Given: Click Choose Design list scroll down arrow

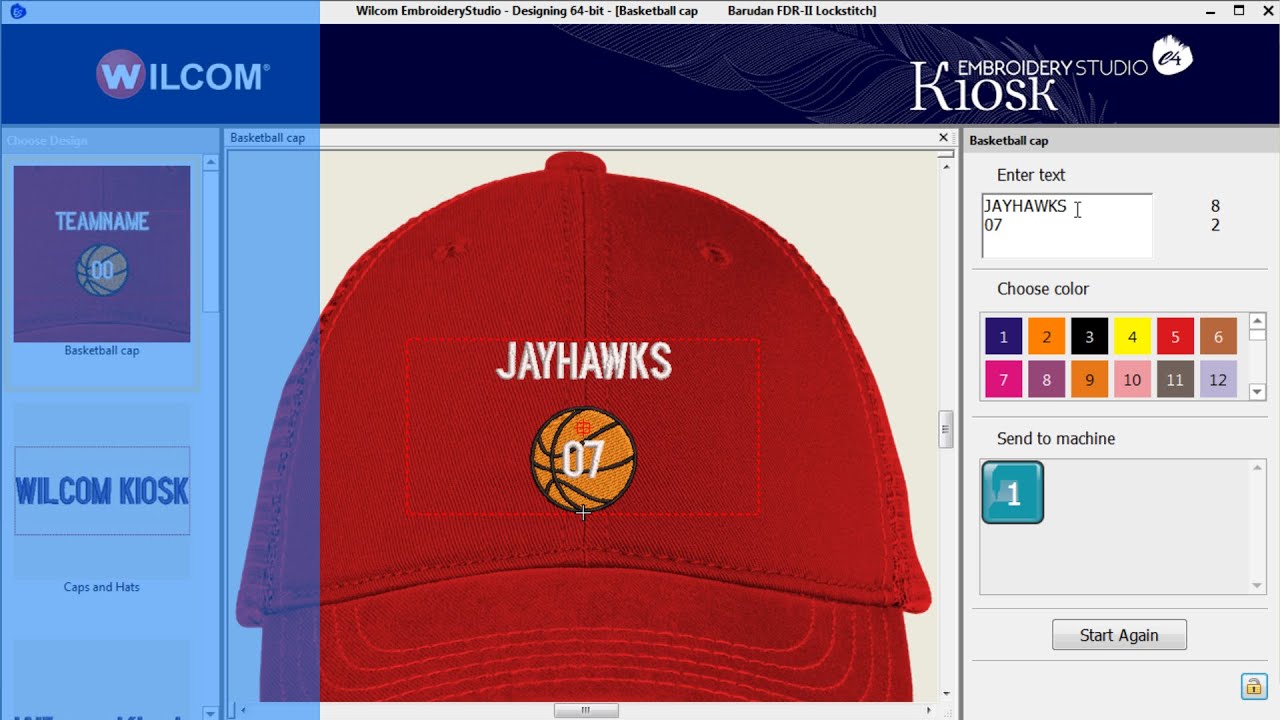Looking at the screenshot, I should pyautogui.click(x=210, y=712).
